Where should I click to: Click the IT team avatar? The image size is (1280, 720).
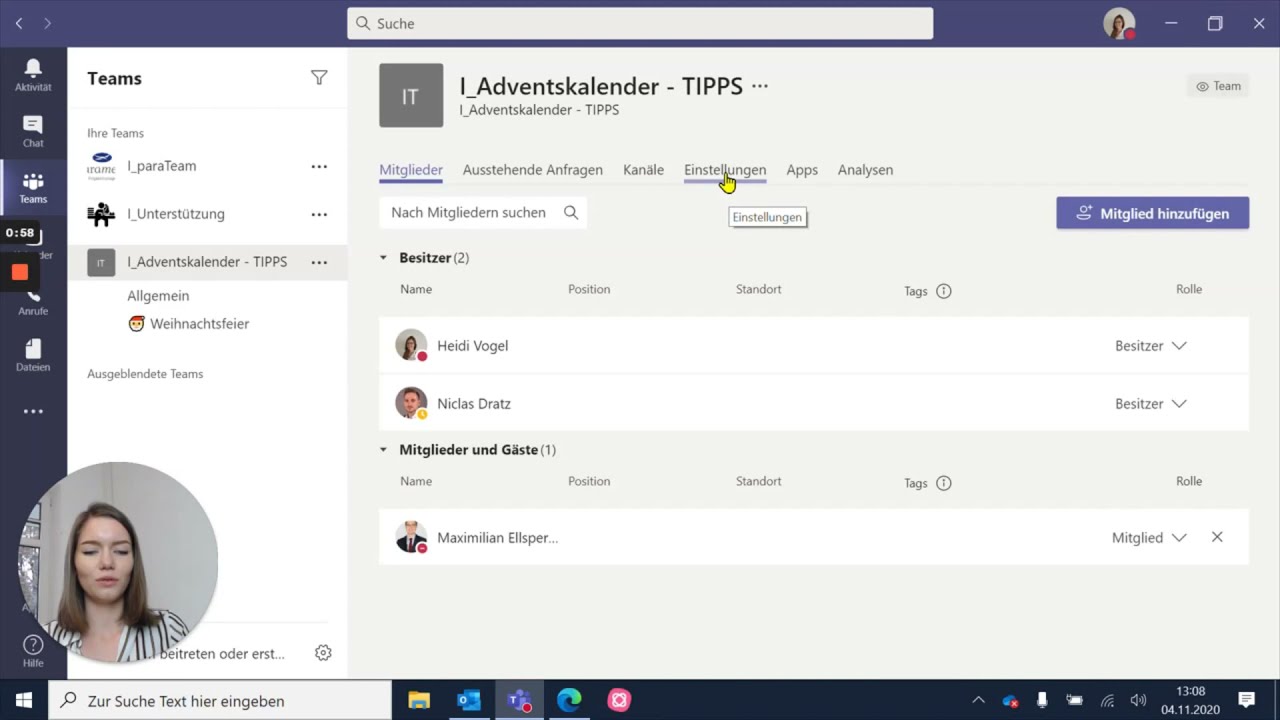pos(411,95)
